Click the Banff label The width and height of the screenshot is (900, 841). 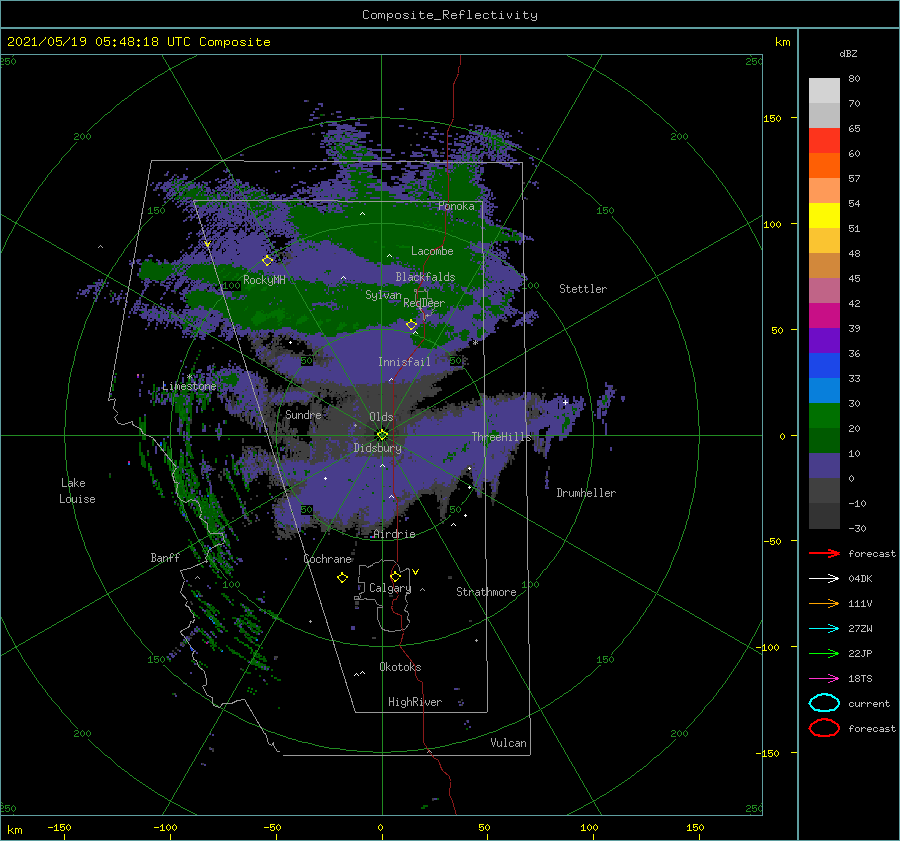(165, 557)
